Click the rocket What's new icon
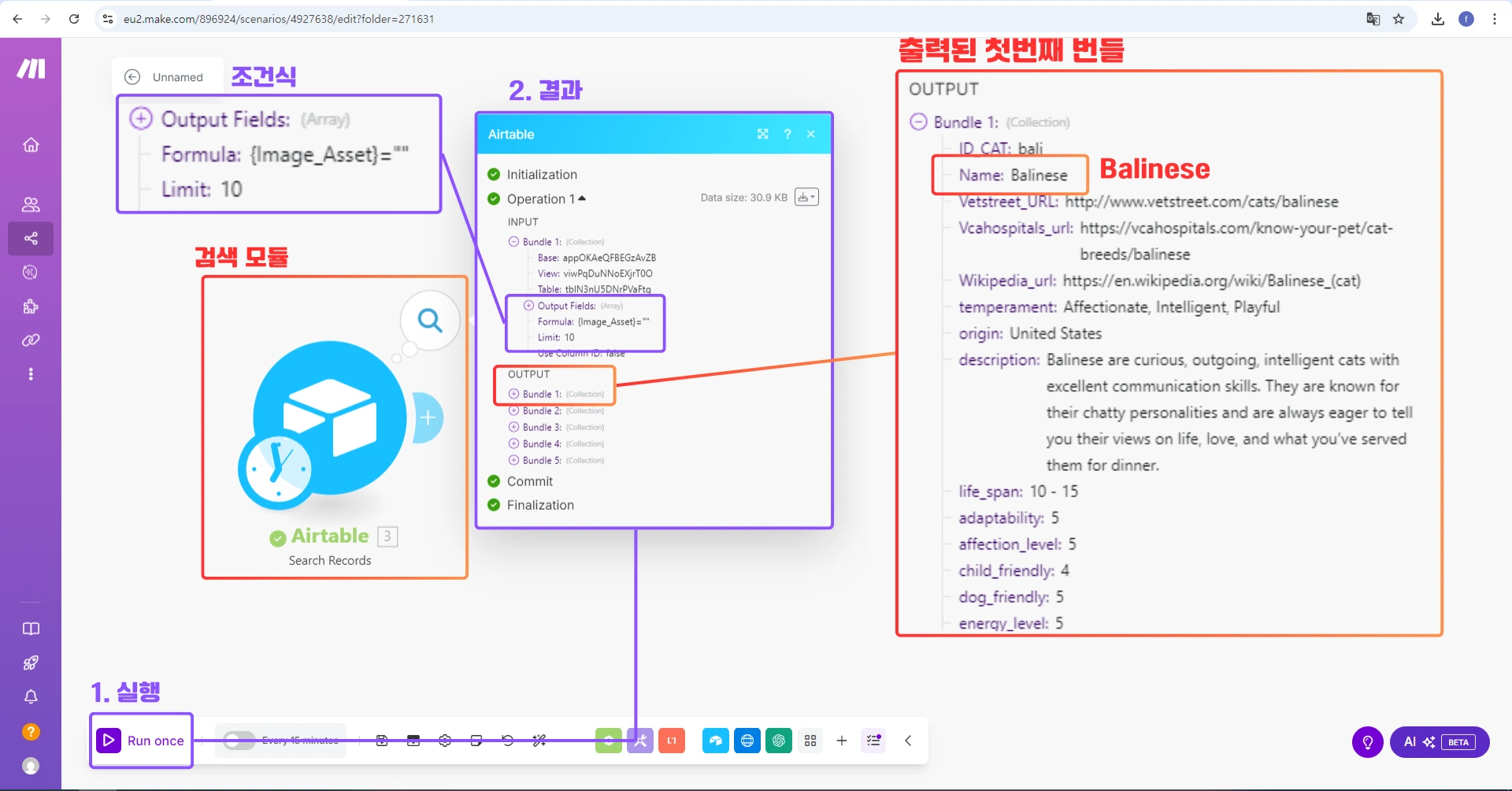This screenshot has height=791, width=1512. click(31, 663)
